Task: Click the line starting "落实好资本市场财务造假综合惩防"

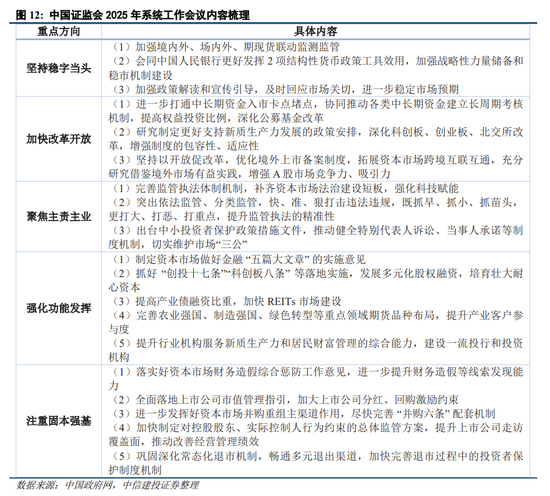Action: (316, 372)
